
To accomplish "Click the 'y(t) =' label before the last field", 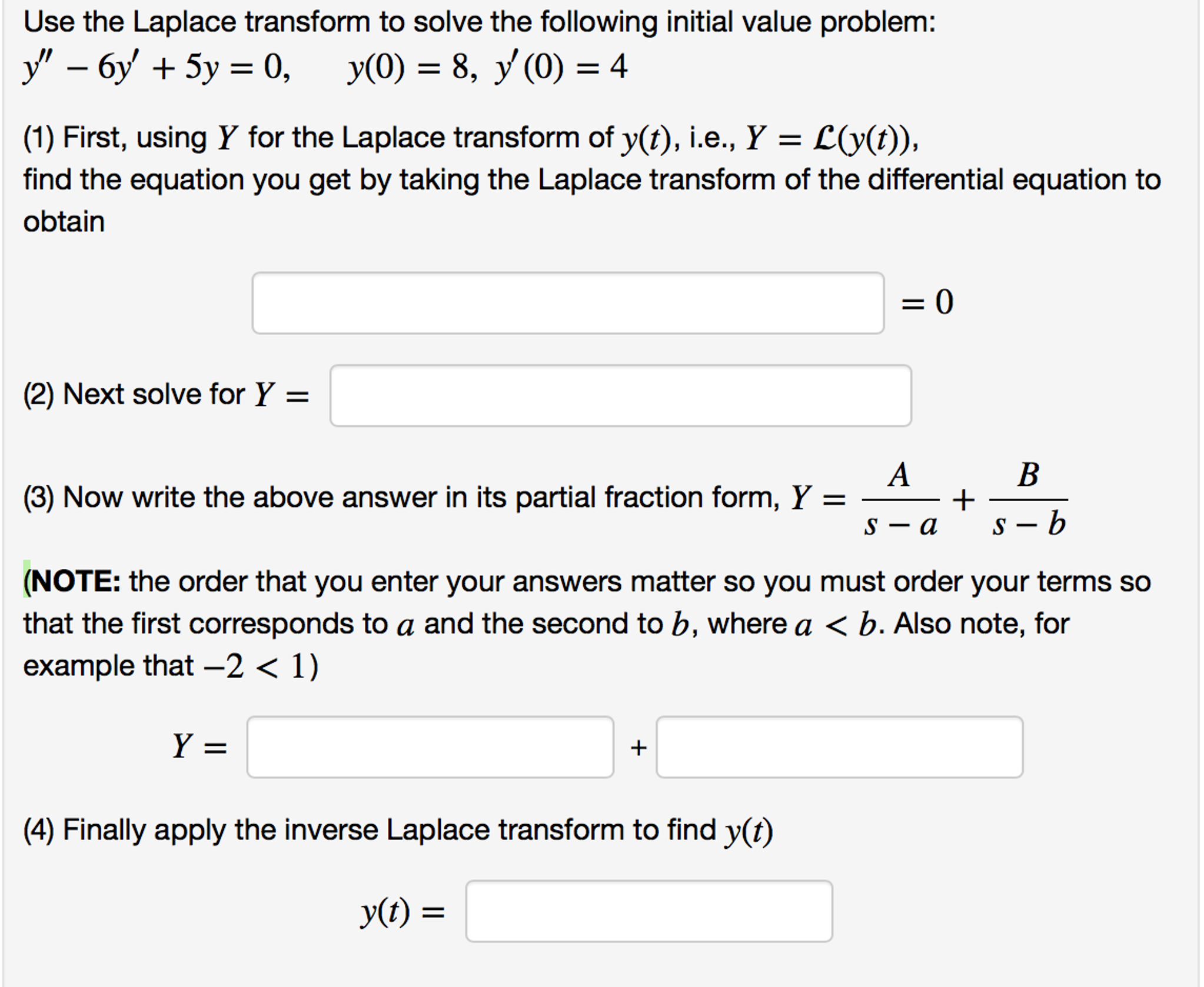I will (x=403, y=912).
